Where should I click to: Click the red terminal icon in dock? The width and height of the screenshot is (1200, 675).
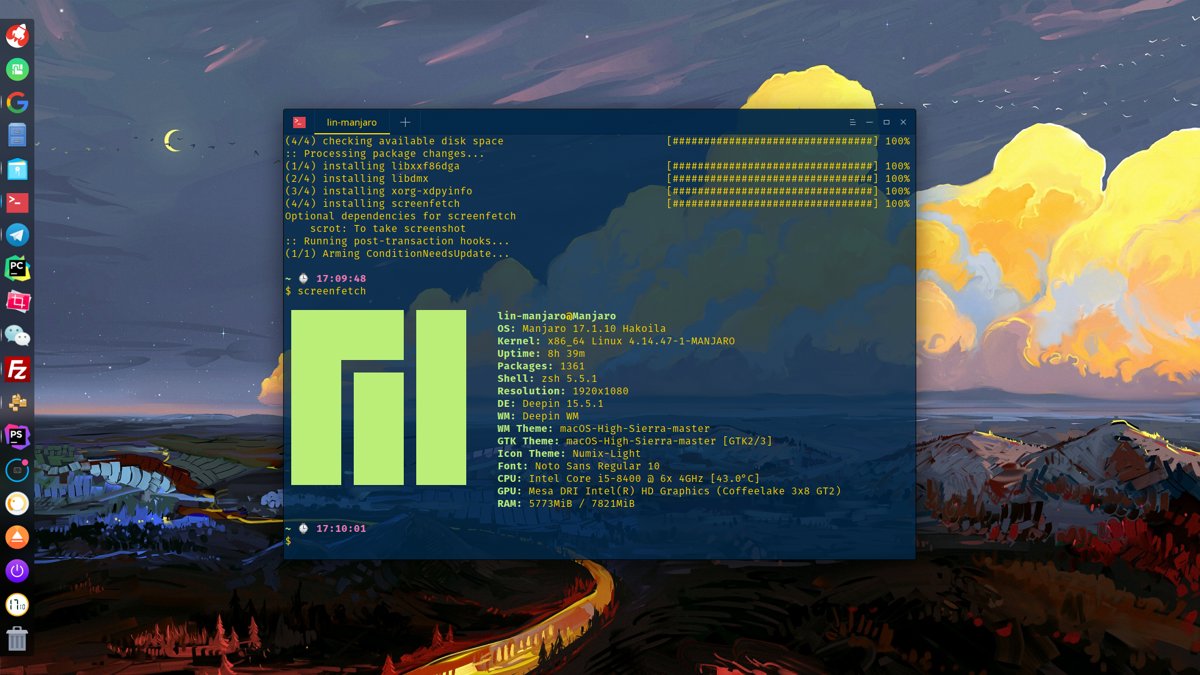click(x=17, y=202)
